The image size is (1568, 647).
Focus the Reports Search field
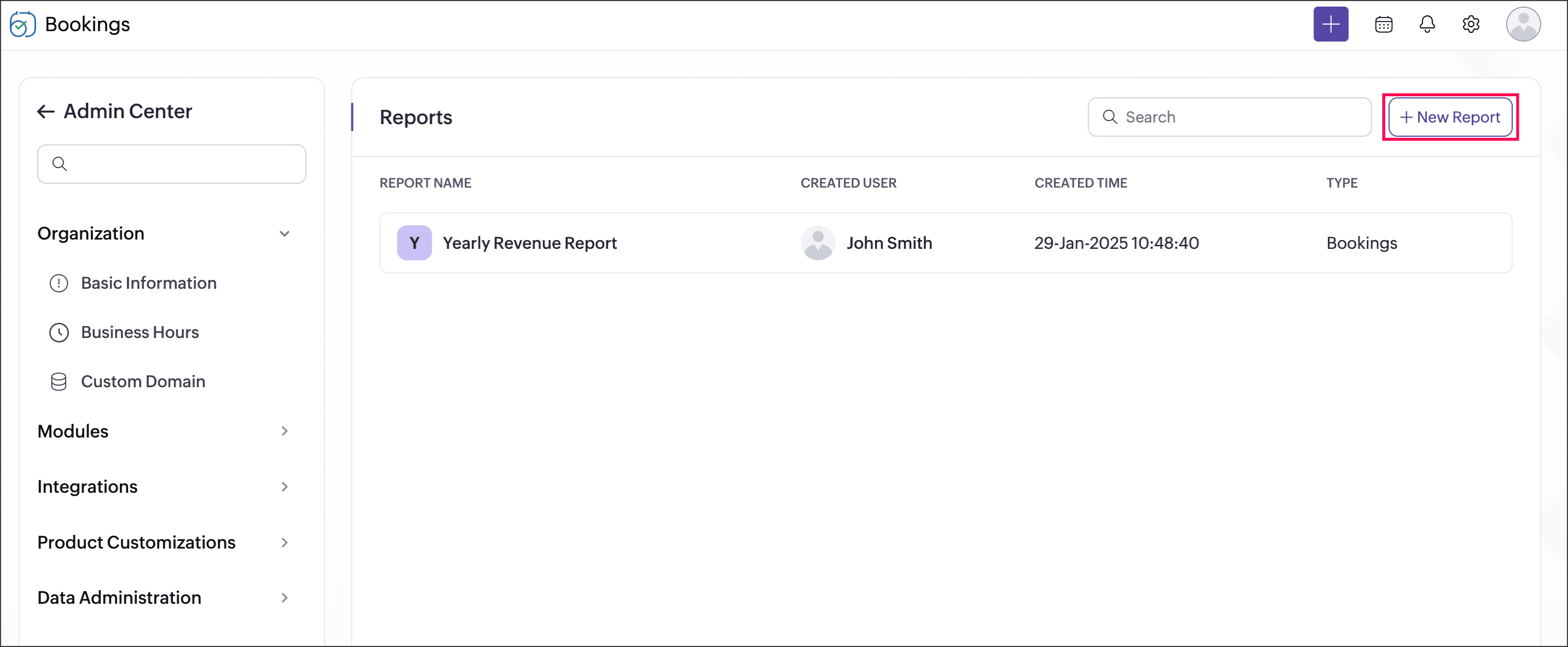[1229, 116]
